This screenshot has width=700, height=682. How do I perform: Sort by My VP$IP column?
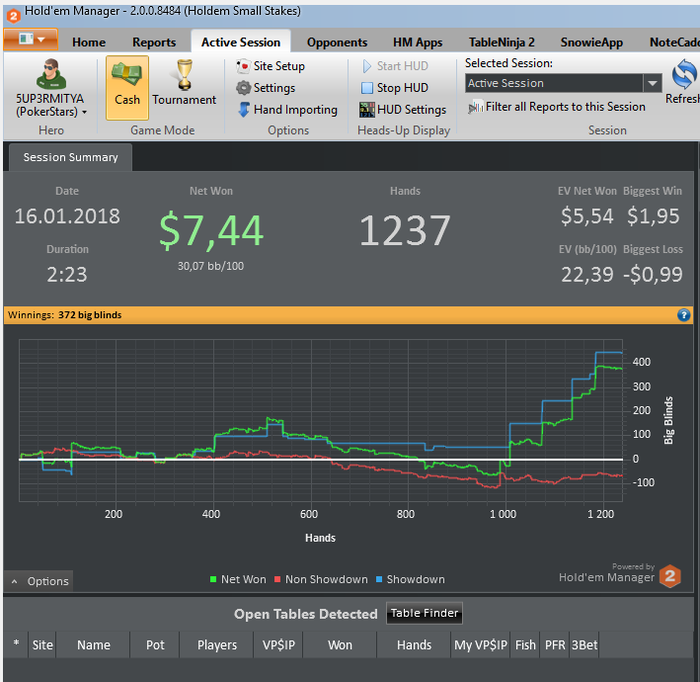pyautogui.click(x=481, y=645)
